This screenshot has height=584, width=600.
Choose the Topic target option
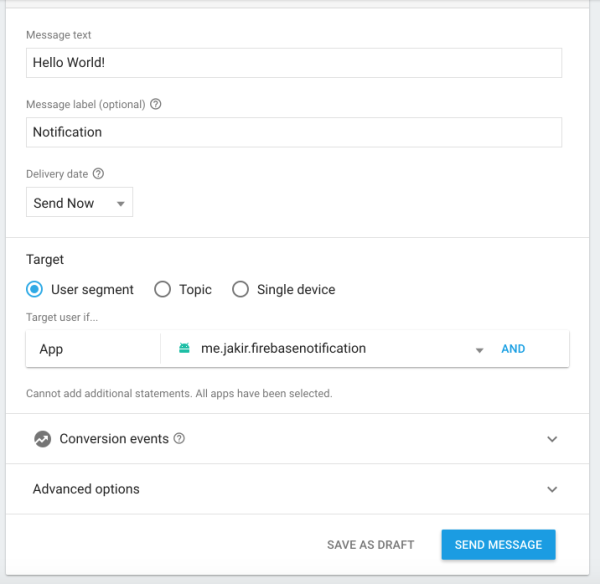click(162, 289)
